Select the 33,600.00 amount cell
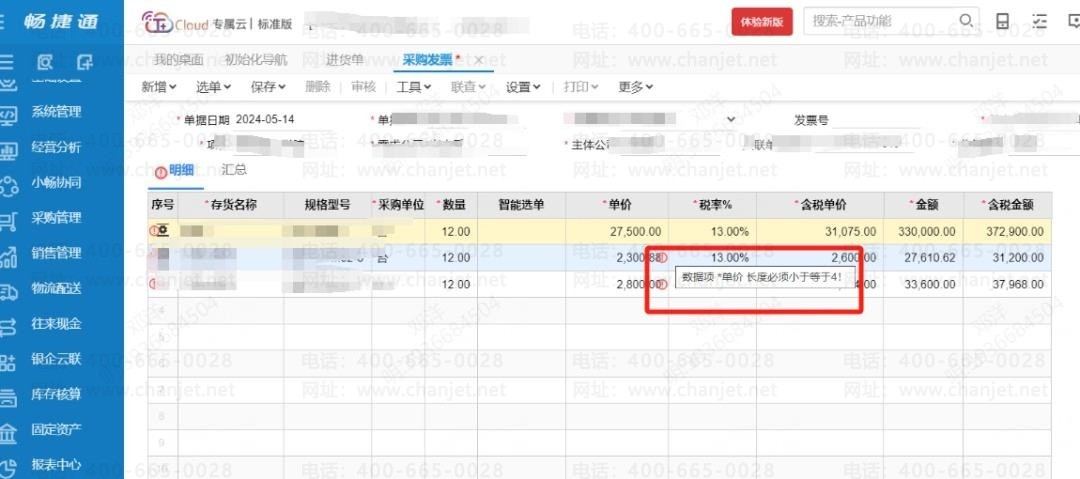The height and width of the screenshot is (479, 1080). [923, 284]
